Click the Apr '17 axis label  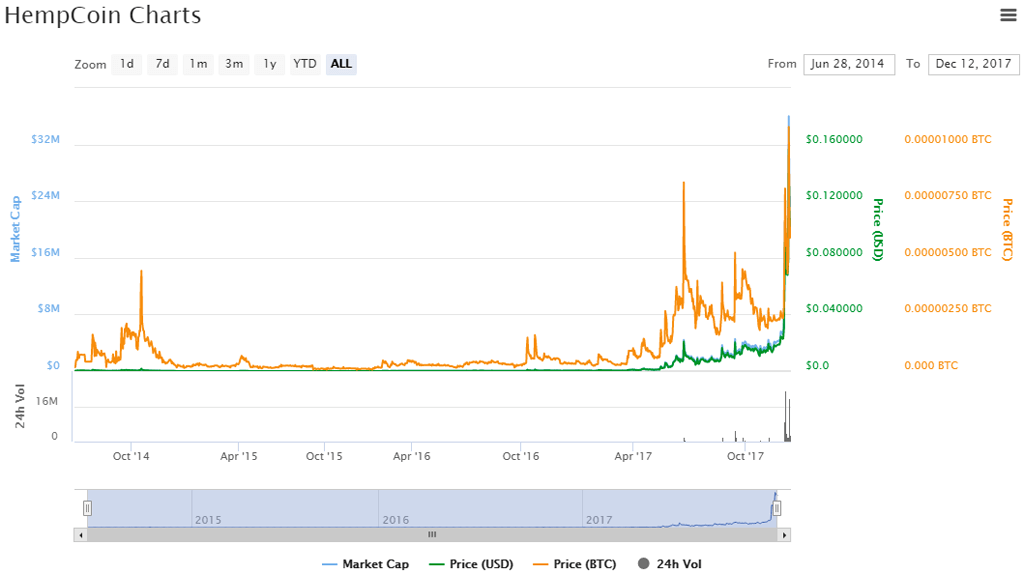click(633, 456)
